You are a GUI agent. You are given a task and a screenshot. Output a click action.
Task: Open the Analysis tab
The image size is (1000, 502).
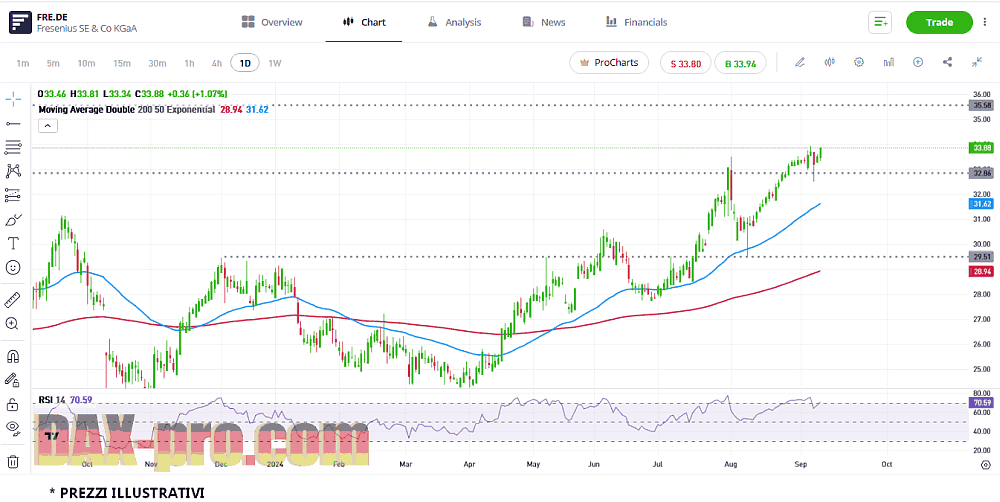454,22
